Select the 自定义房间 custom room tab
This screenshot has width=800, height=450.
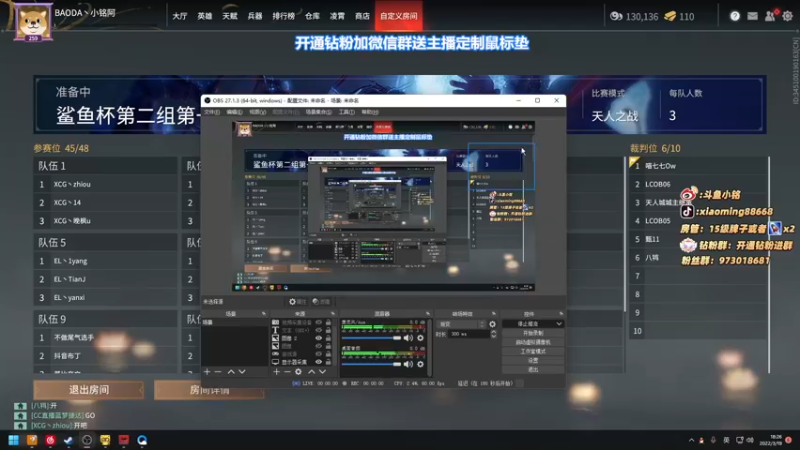pyautogui.click(x=399, y=16)
